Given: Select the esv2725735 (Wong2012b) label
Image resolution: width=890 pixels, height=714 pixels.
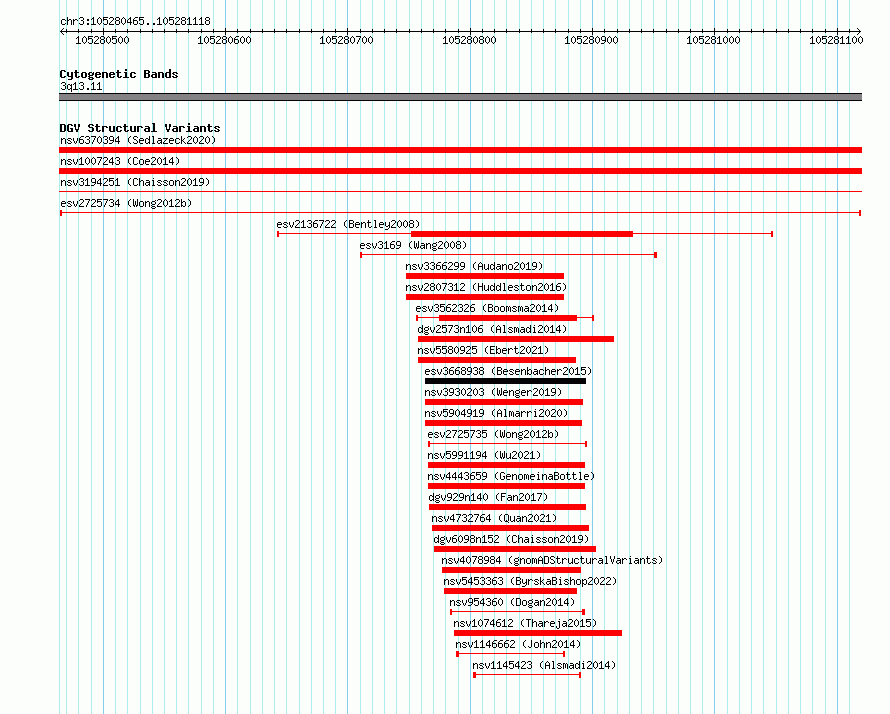Looking at the screenshot, I should click(x=493, y=434).
